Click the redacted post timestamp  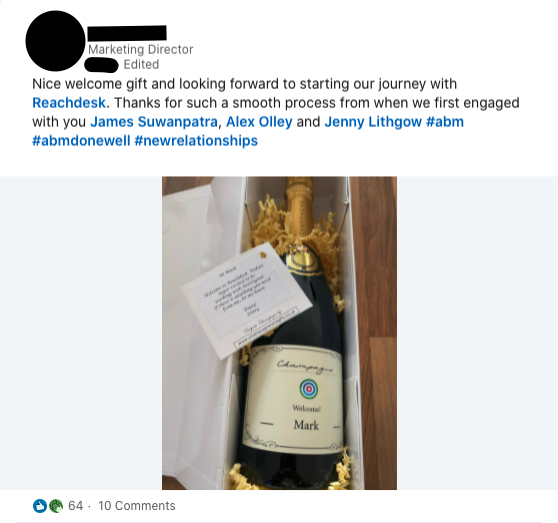[x=101, y=65]
